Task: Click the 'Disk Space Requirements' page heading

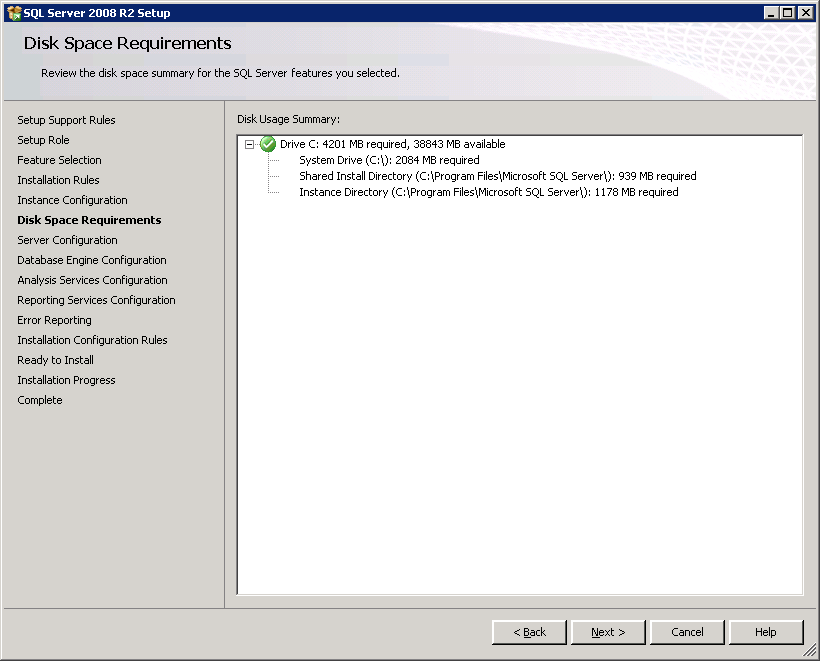Action: pos(128,43)
